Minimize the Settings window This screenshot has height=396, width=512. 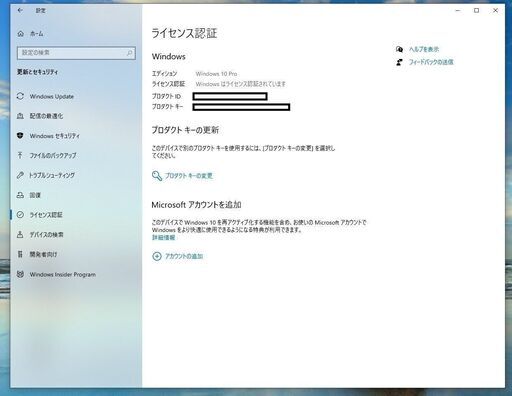point(458,11)
